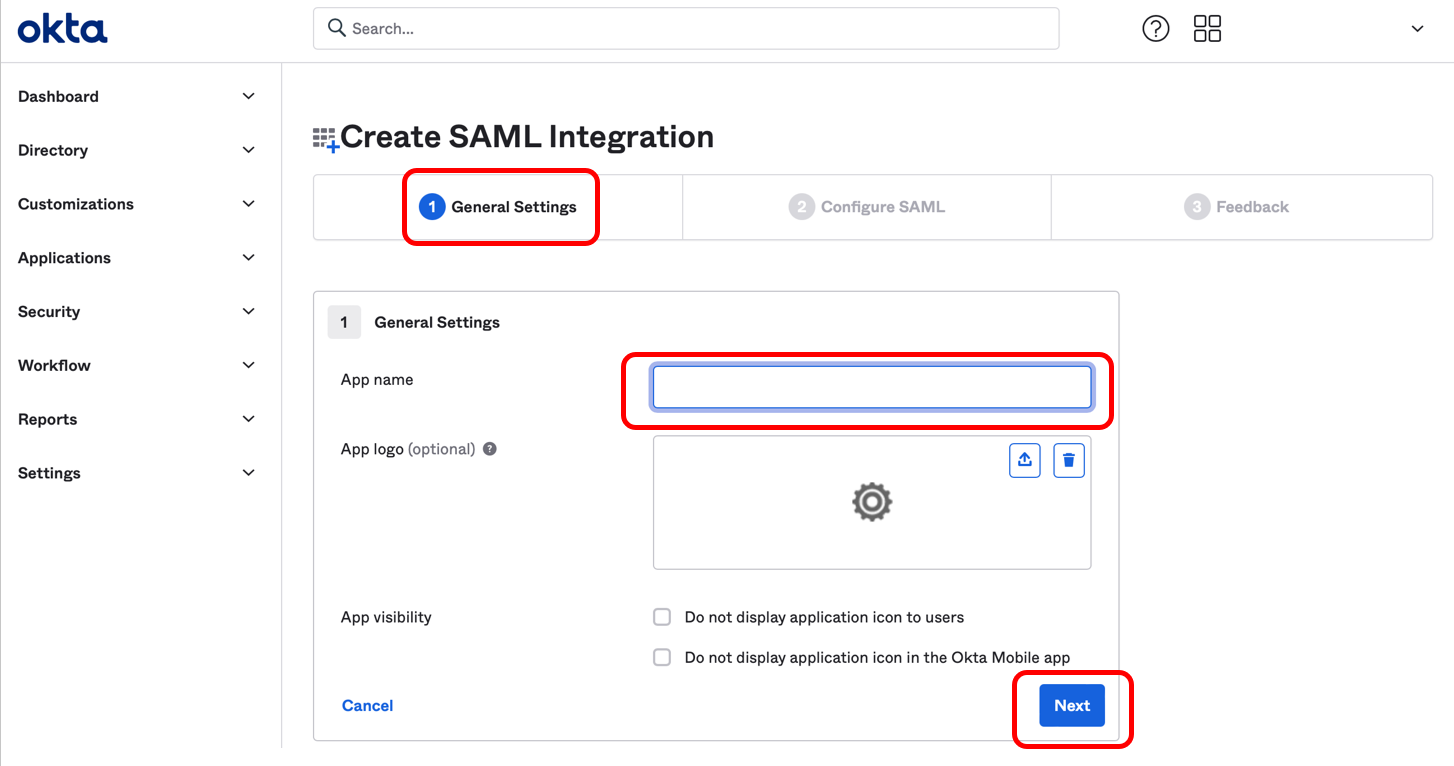Viewport: 1454px width, 766px height.
Task: Open the help question mark icon
Action: (1155, 29)
